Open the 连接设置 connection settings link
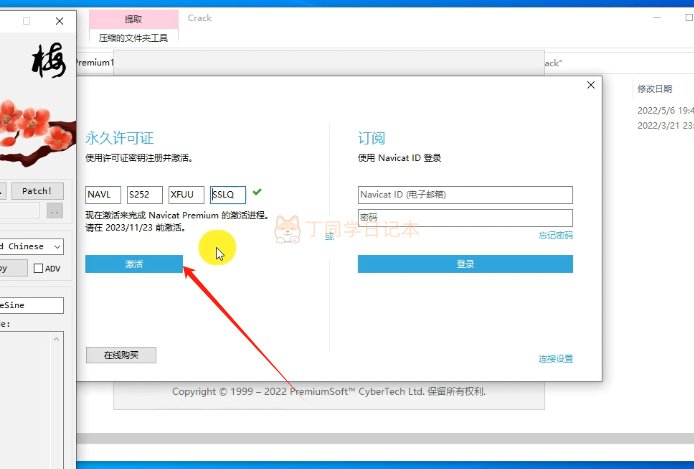Viewport: 694px width, 469px height. click(x=555, y=359)
